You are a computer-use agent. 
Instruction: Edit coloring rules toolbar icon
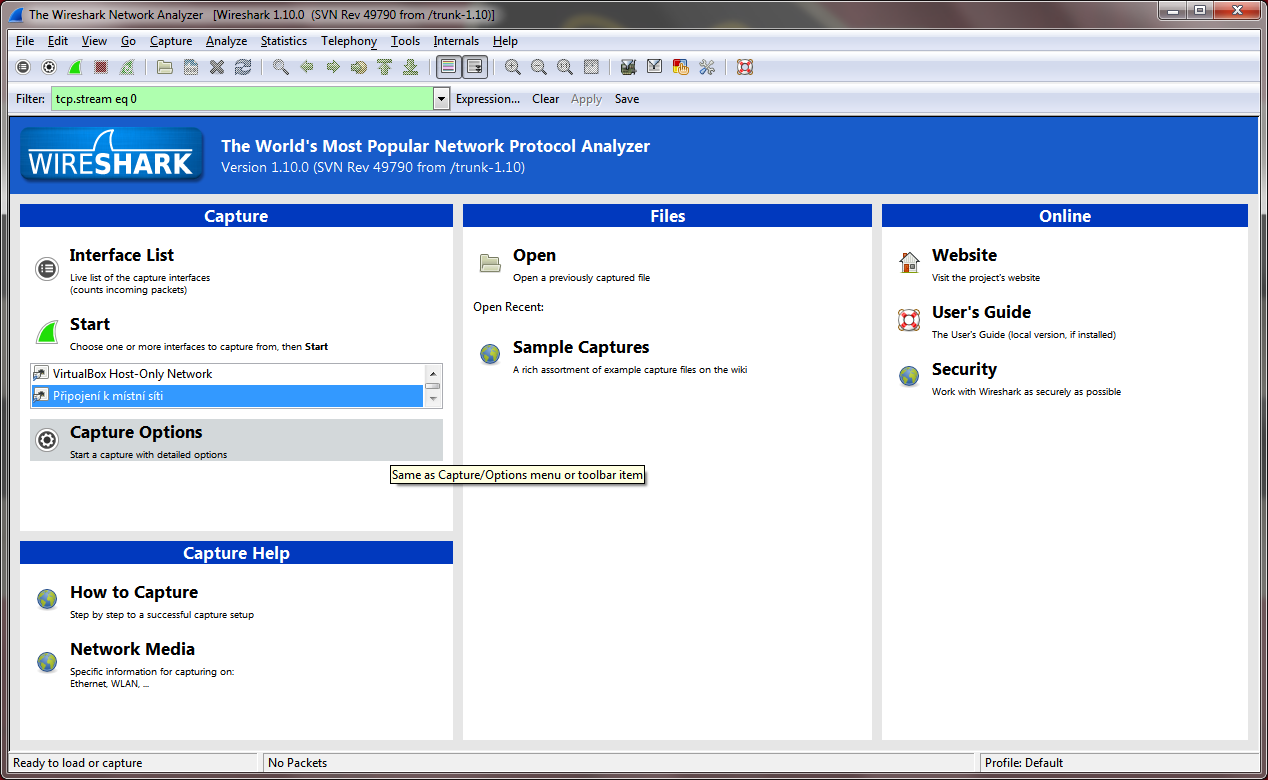point(681,67)
